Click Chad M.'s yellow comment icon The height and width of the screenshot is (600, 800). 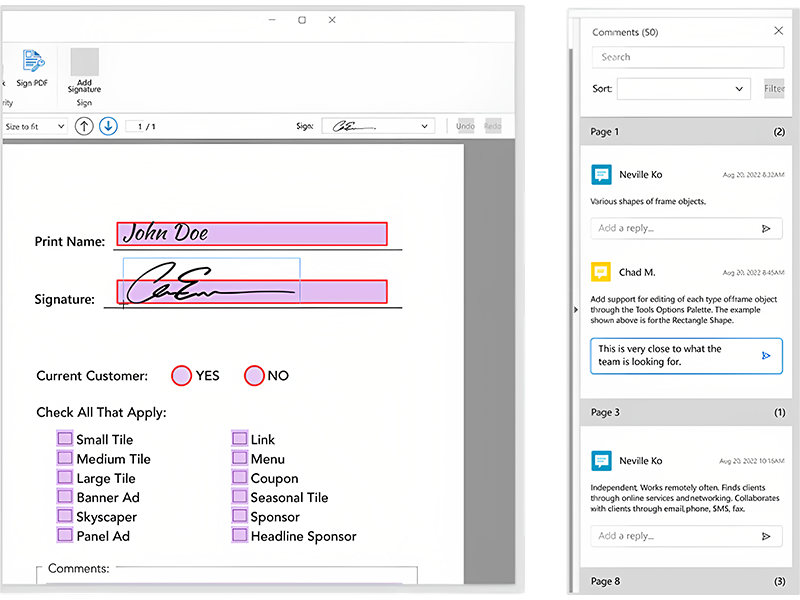601,271
